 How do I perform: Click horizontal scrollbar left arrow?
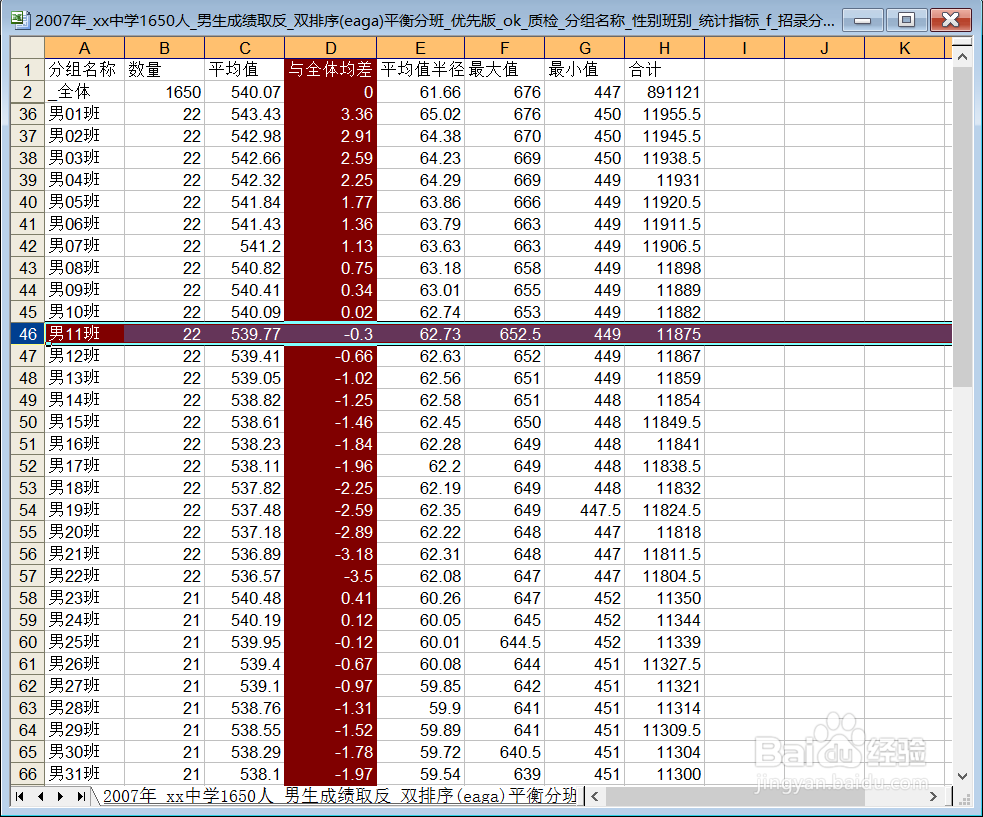pos(594,796)
